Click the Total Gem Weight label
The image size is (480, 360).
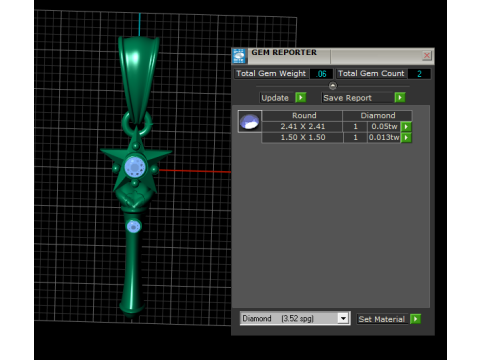pos(271,74)
